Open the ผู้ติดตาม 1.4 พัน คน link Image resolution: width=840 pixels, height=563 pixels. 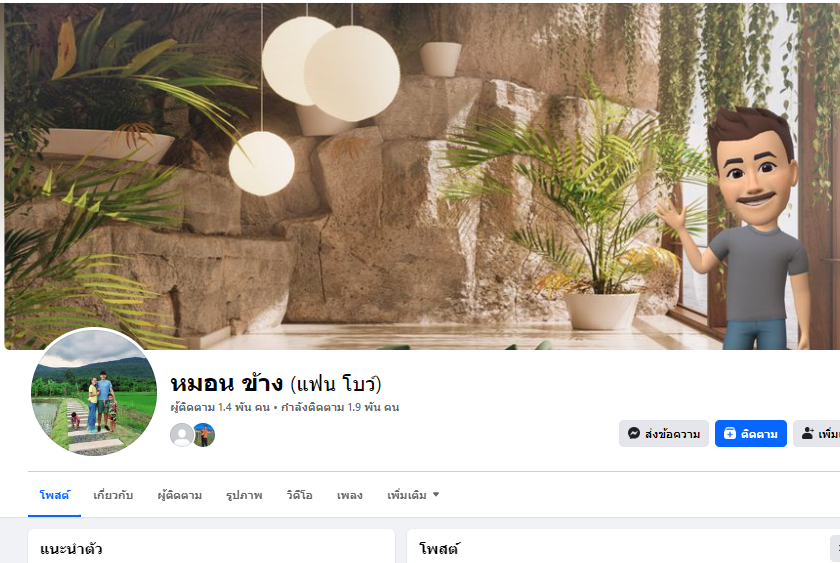(x=220, y=407)
